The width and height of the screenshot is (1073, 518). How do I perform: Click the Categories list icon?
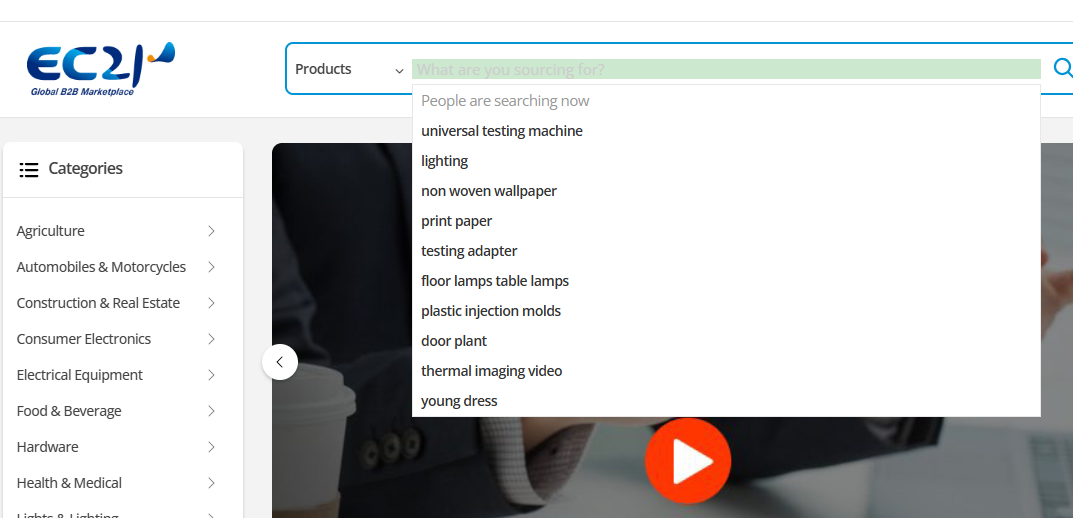[x=29, y=169]
